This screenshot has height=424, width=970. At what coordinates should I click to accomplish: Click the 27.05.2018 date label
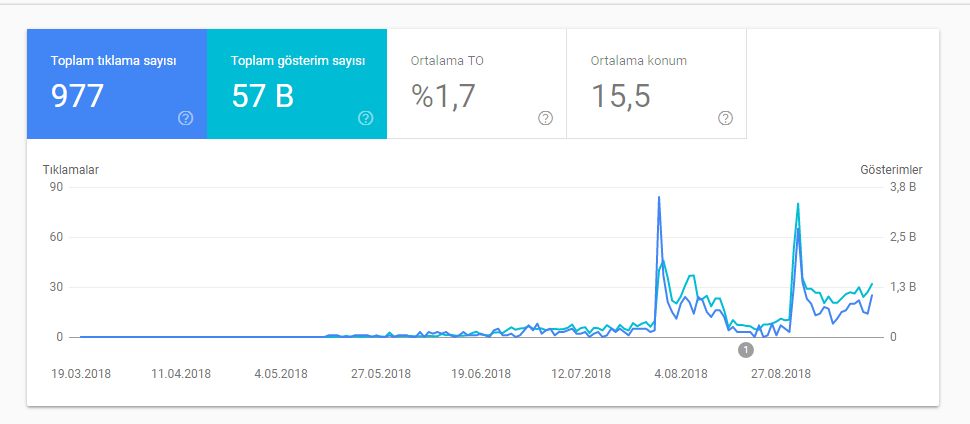(380, 374)
